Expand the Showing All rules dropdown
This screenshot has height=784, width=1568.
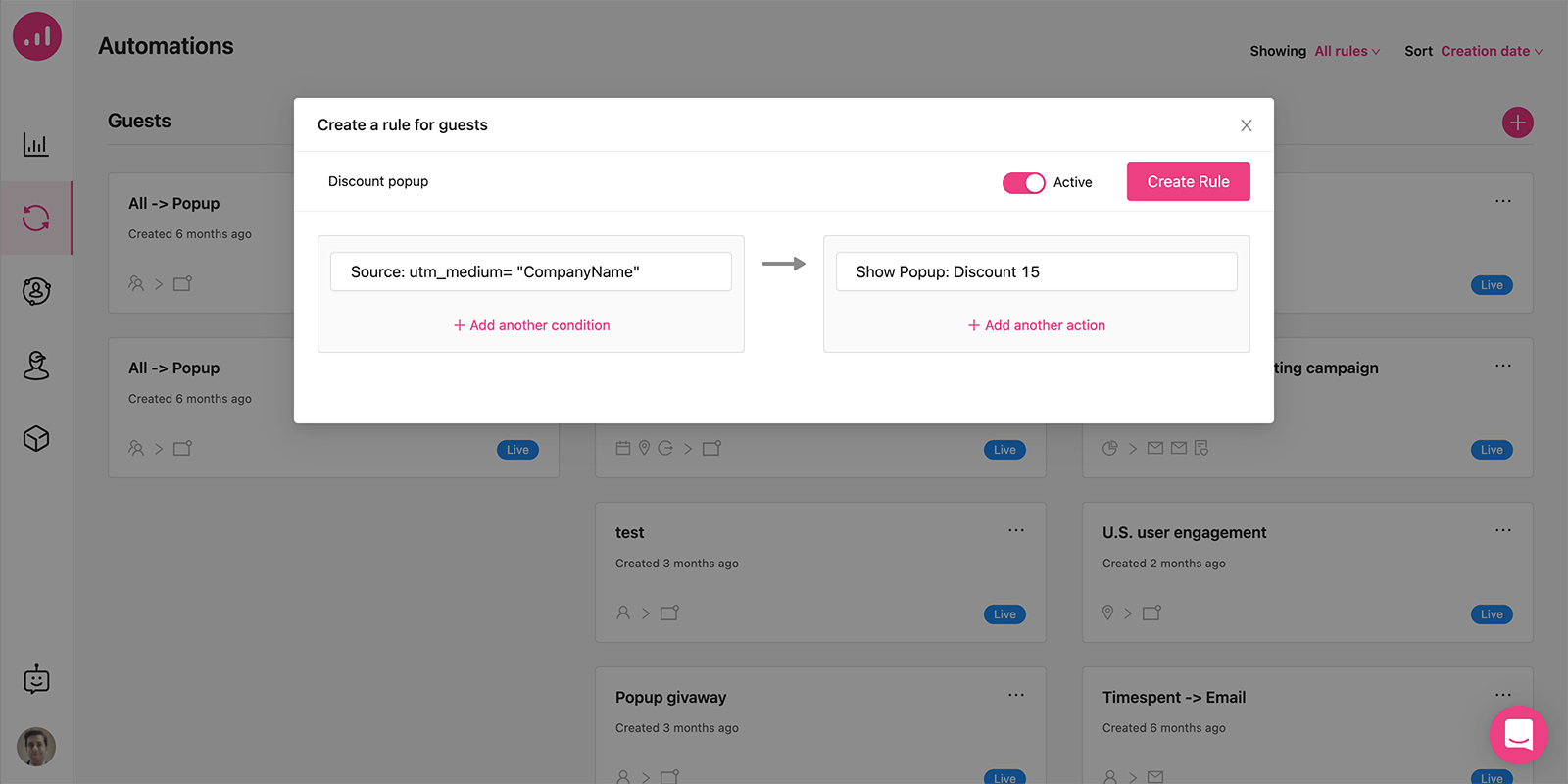1347,51
